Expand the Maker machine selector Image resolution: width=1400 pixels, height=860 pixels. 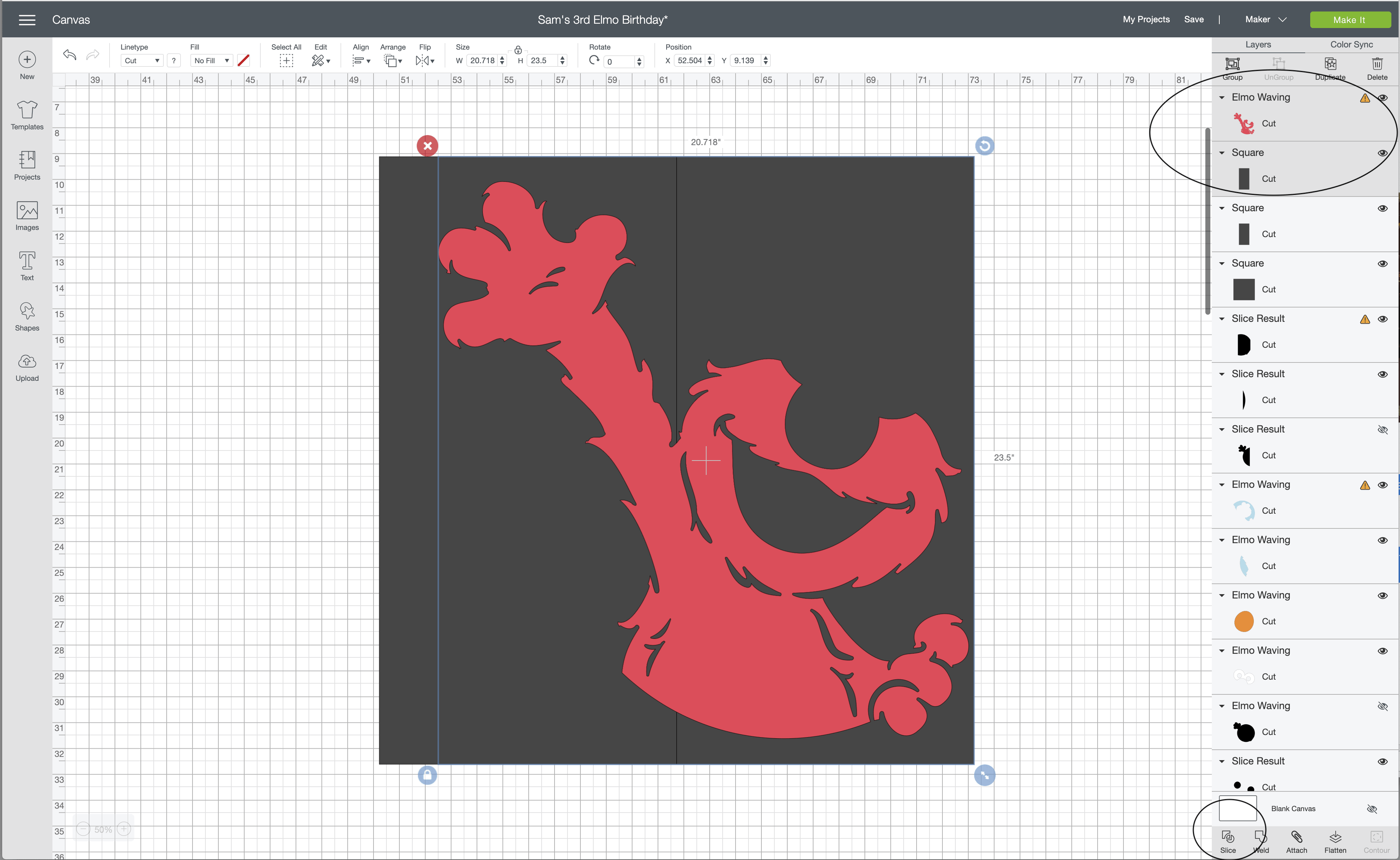[1266, 19]
